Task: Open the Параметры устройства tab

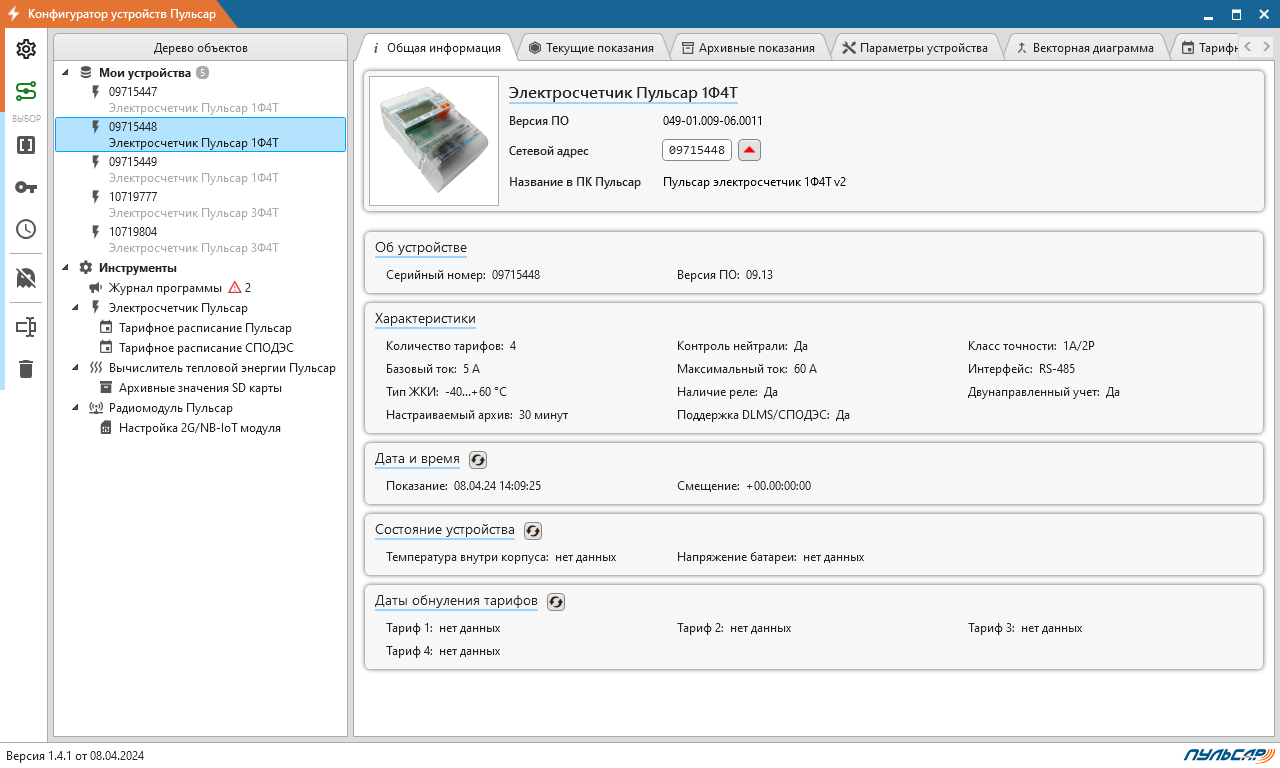Action: [915, 47]
